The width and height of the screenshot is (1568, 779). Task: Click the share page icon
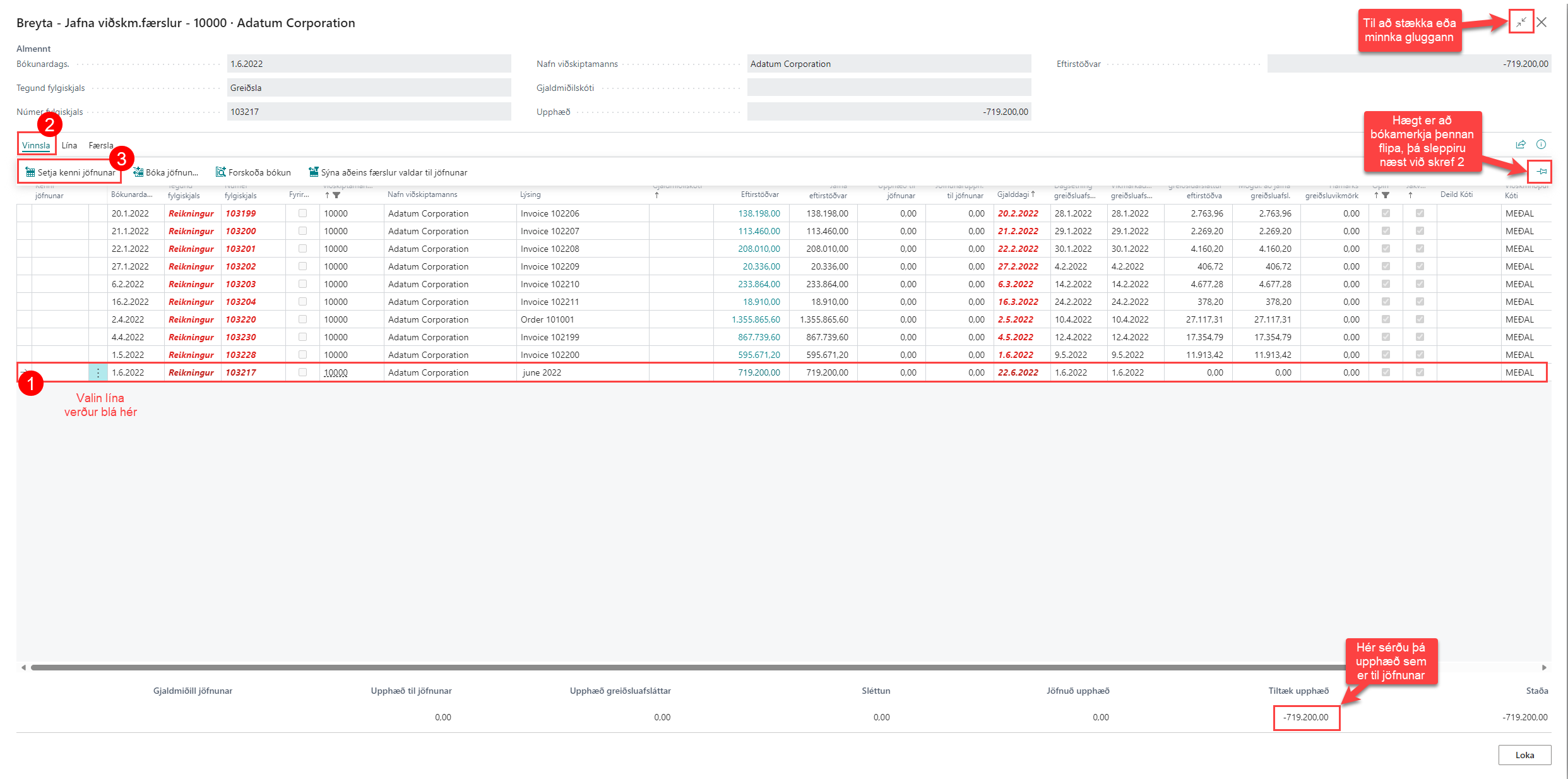pos(1521,145)
